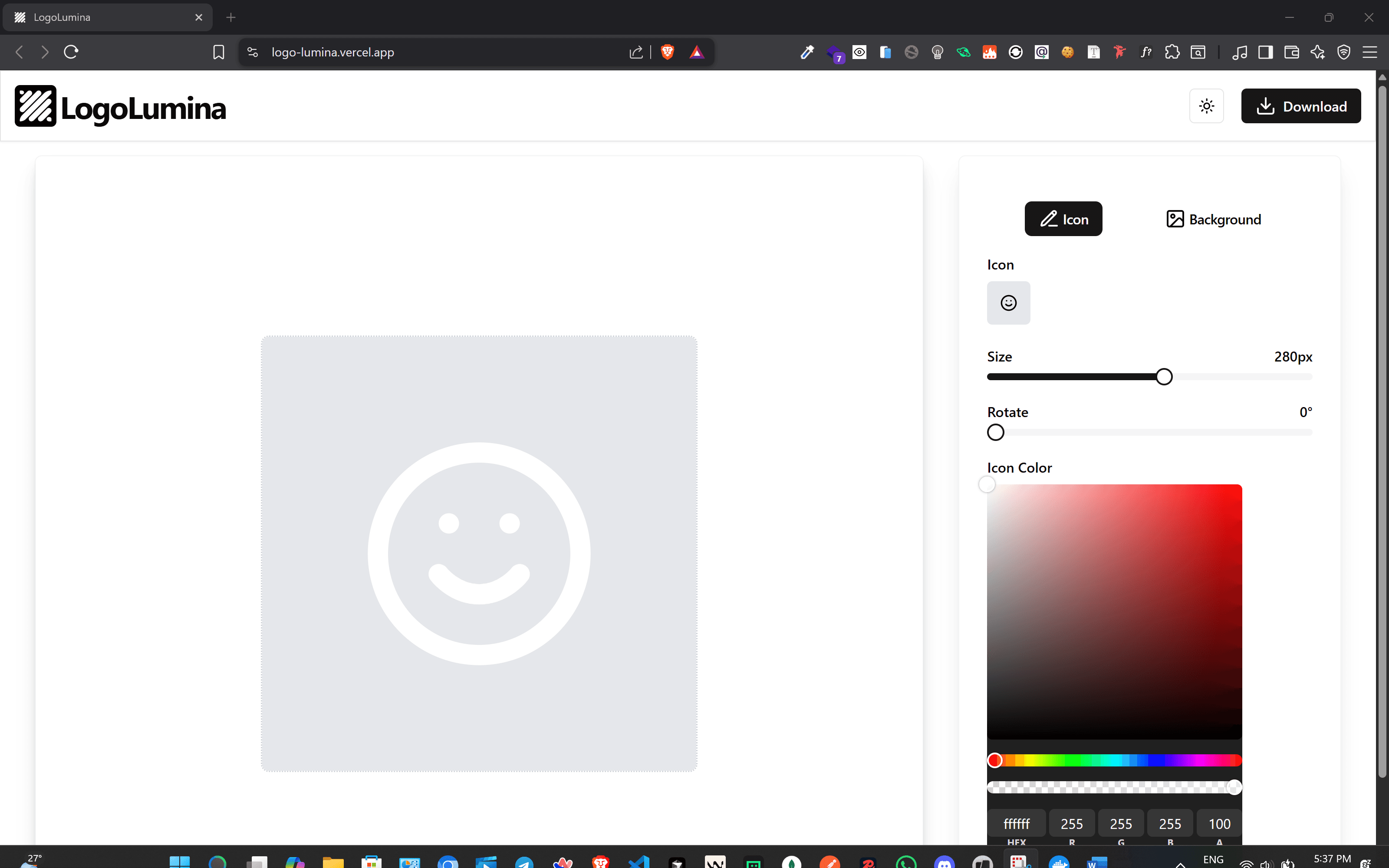The width and height of the screenshot is (1389, 868).
Task: Open Visual Studio Code from taskbar
Action: (639, 861)
